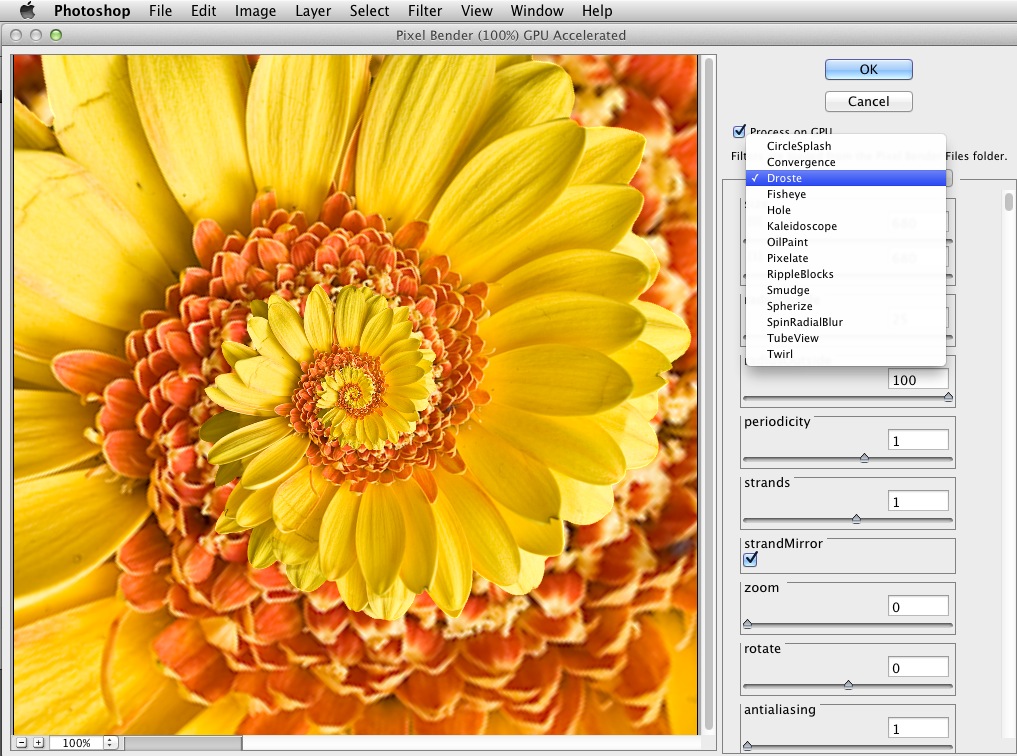Click the rotate slider handle
1017x756 pixels.
tap(848, 685)
